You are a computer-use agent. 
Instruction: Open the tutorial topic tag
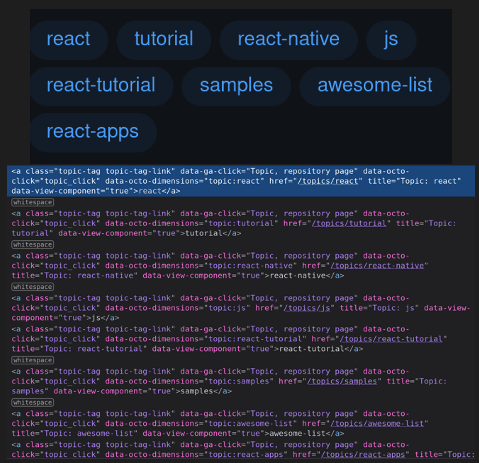164,39
